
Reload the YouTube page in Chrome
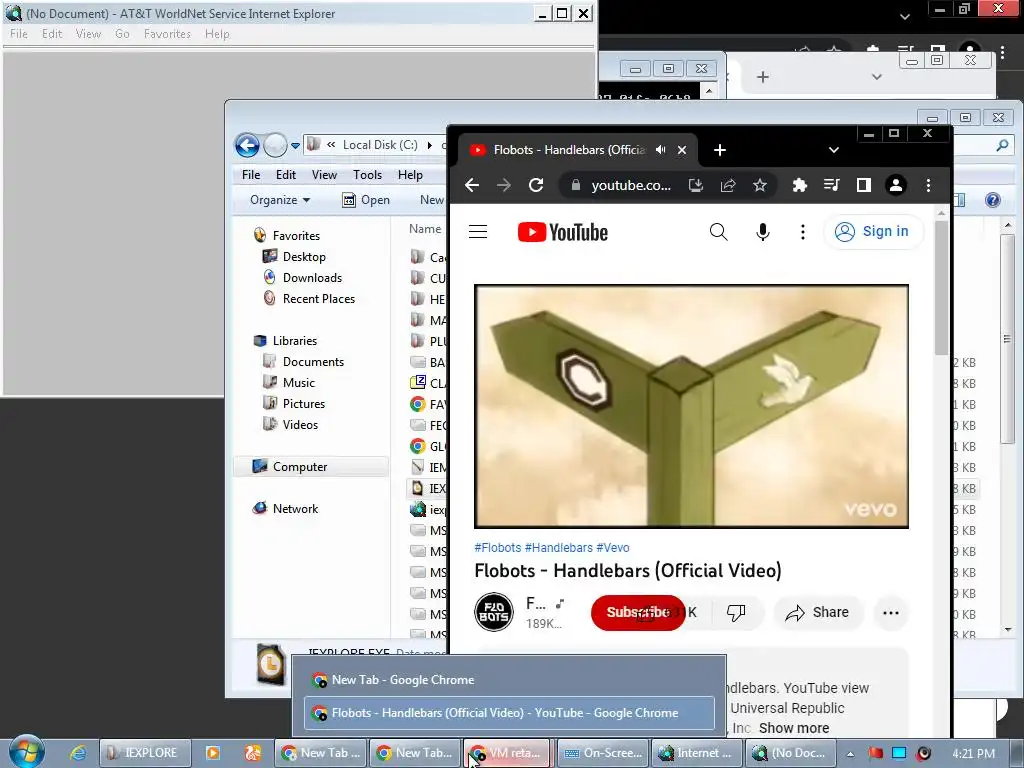click(536, 185)
